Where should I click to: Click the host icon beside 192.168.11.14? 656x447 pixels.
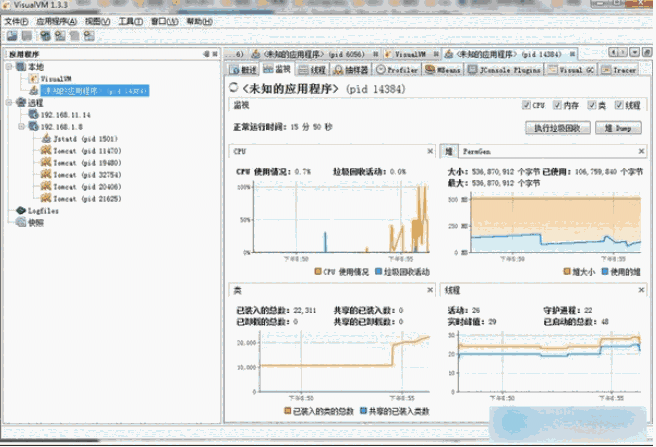[33, 114]
